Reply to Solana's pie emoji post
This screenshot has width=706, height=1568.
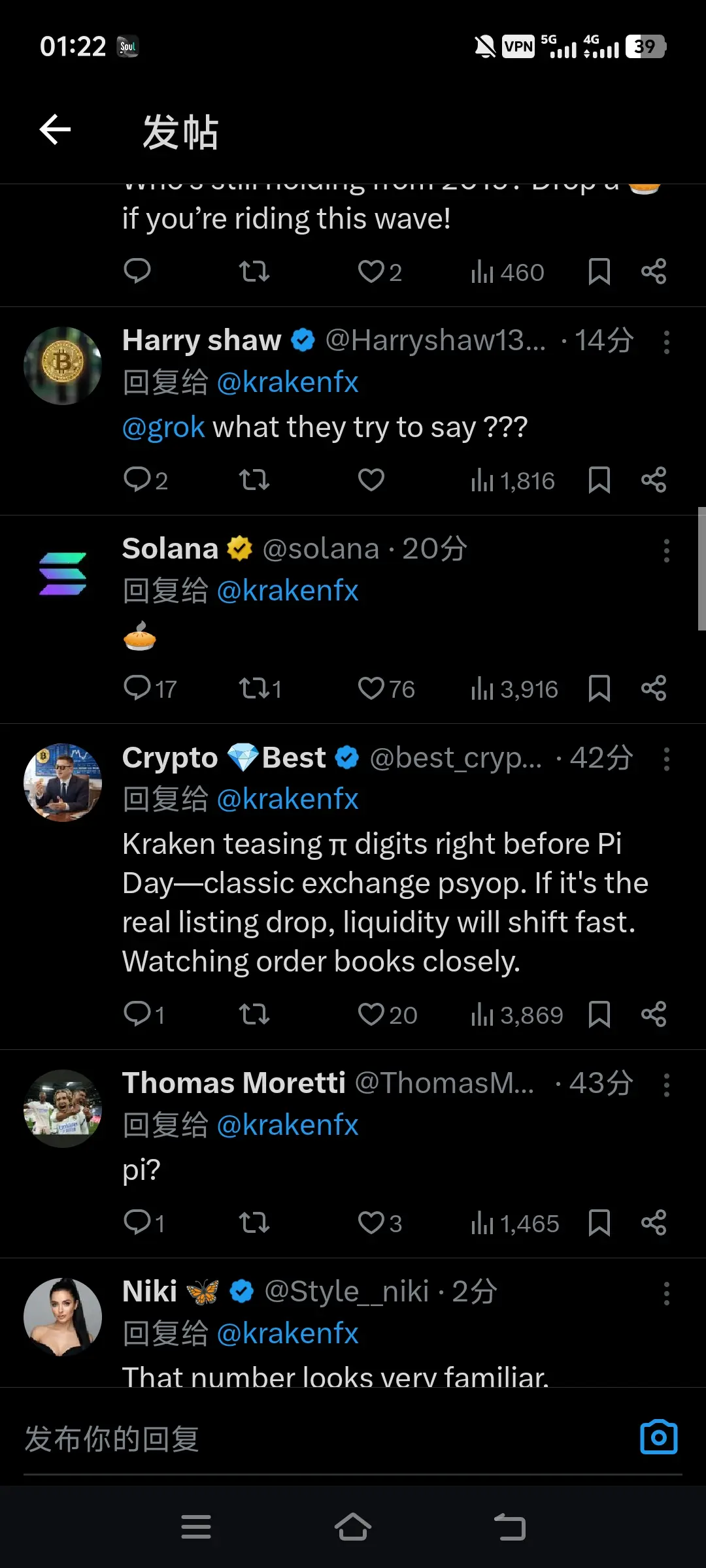pyautogui.click(x=138, y=688)
